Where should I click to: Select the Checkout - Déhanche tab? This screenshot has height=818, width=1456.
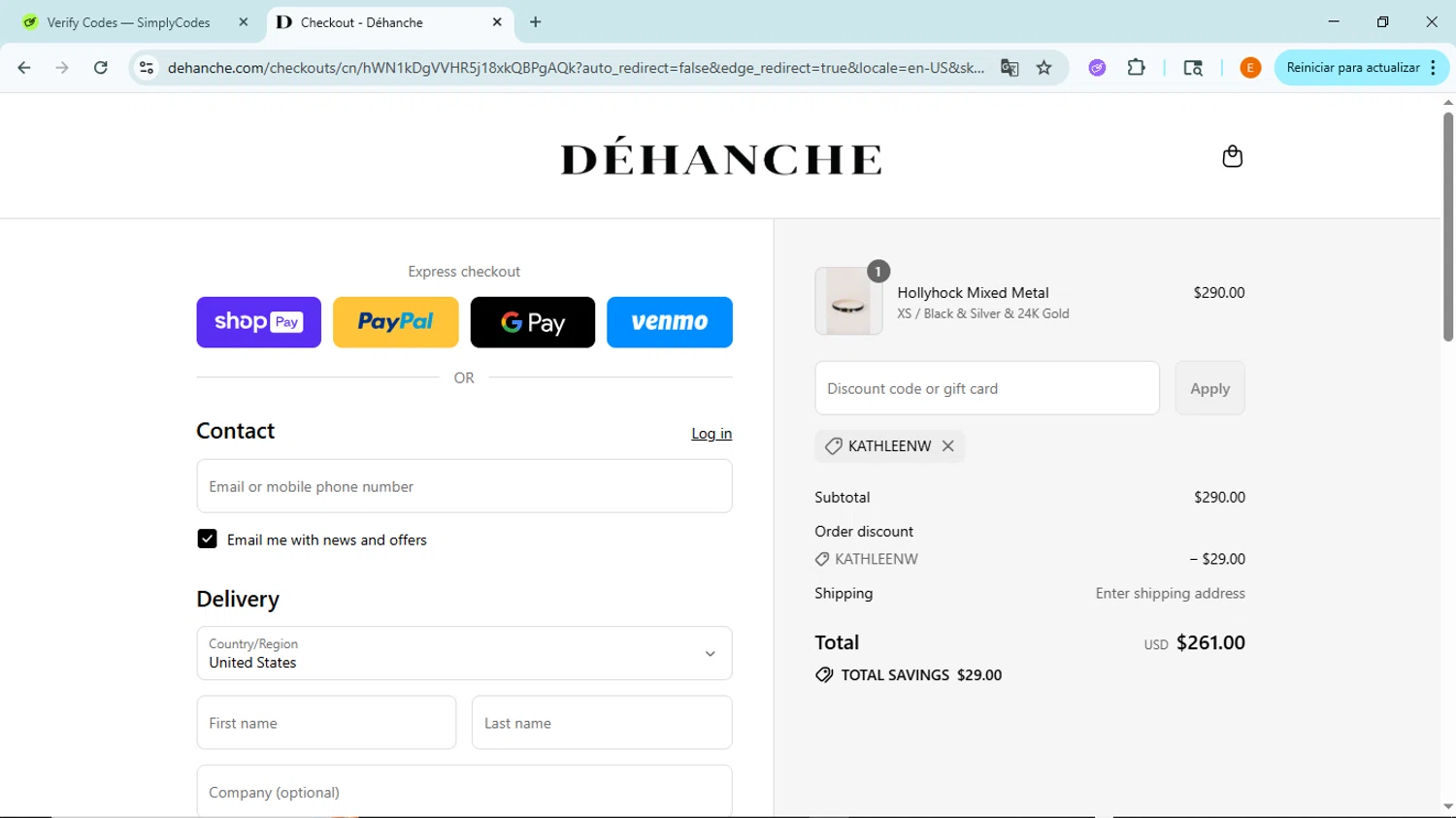pos(388,22)
